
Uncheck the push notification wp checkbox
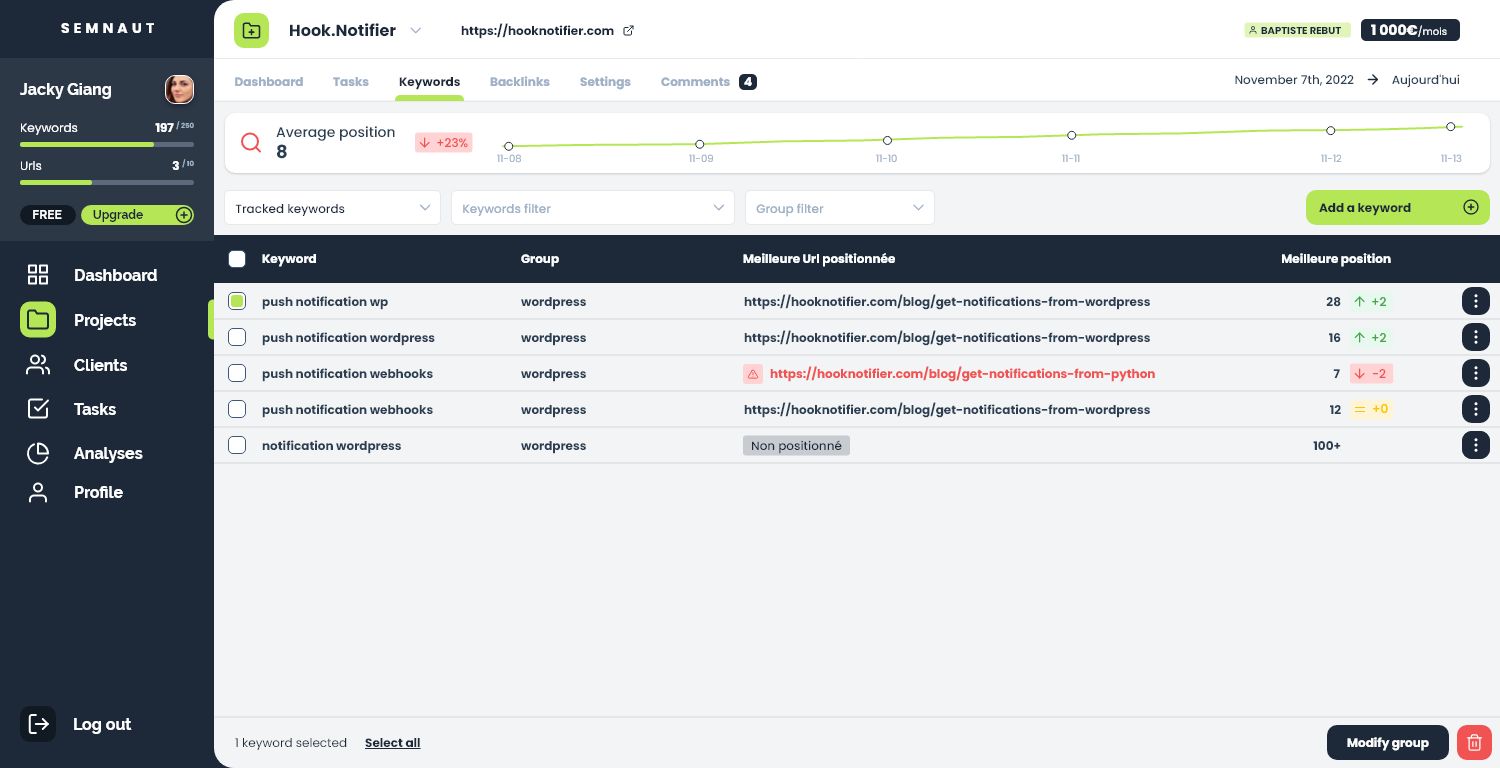click(x=237, y=301)
